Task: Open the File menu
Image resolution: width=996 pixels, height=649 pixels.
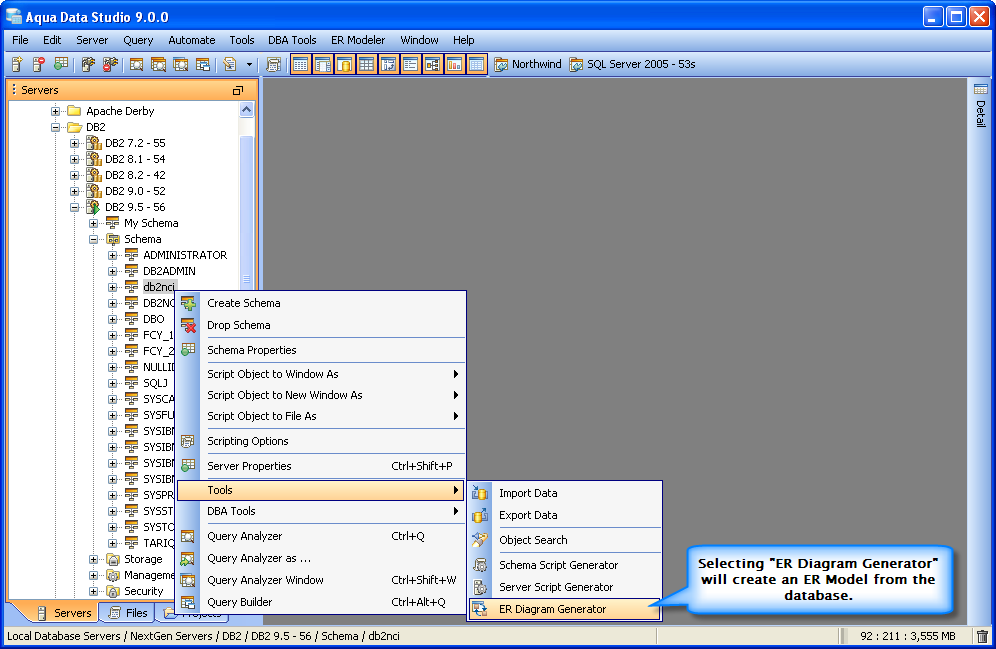Action: point(20,40)
